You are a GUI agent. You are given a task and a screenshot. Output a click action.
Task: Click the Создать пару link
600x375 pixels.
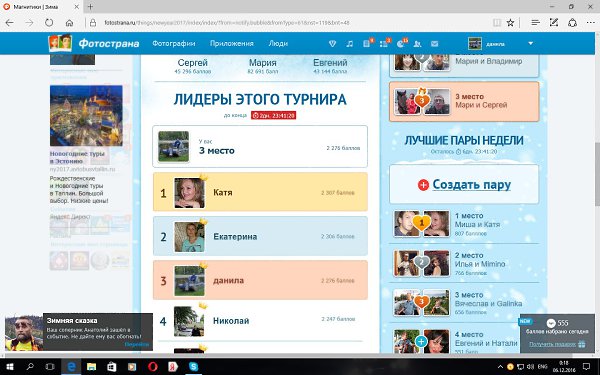pyautogui.click(x=471, y=184)
